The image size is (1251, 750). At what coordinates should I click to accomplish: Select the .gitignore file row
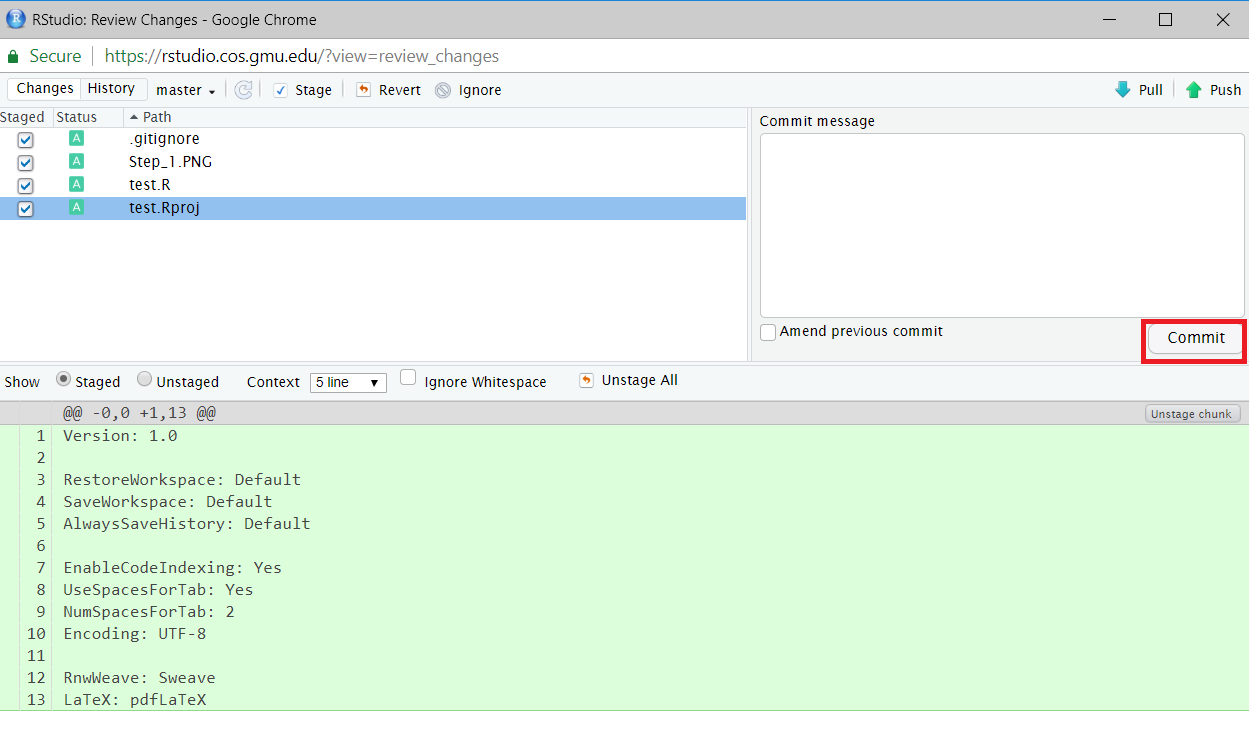tap(373, 139)
